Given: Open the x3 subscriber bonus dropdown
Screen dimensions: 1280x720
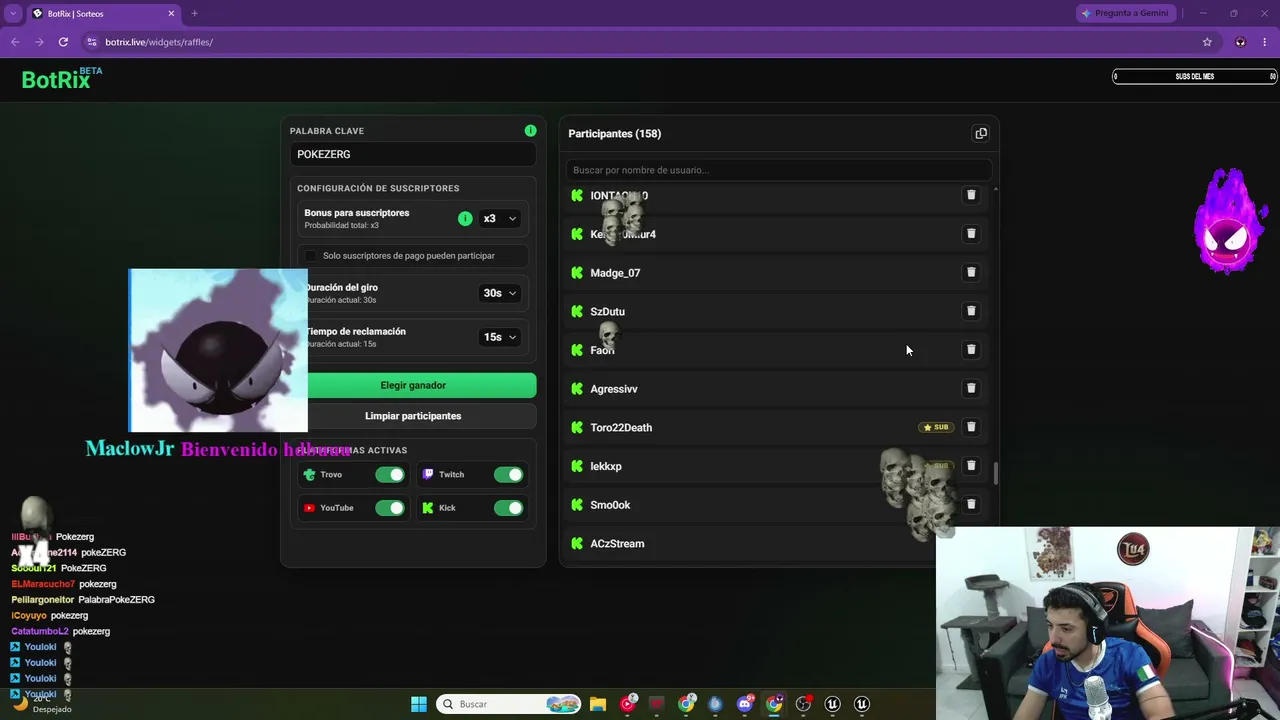Looking at the screenshot, I should pyautogui.click(x=499, y=218).
